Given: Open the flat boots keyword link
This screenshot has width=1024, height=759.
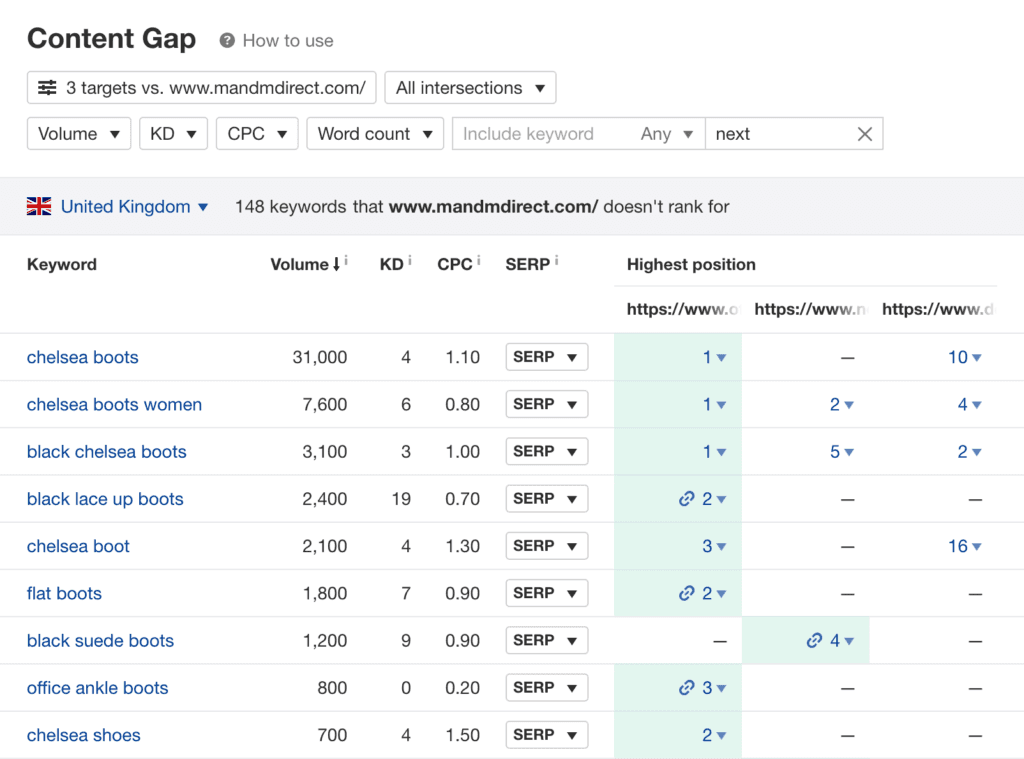Looking at the screenshot, I should tap(64, 593).
